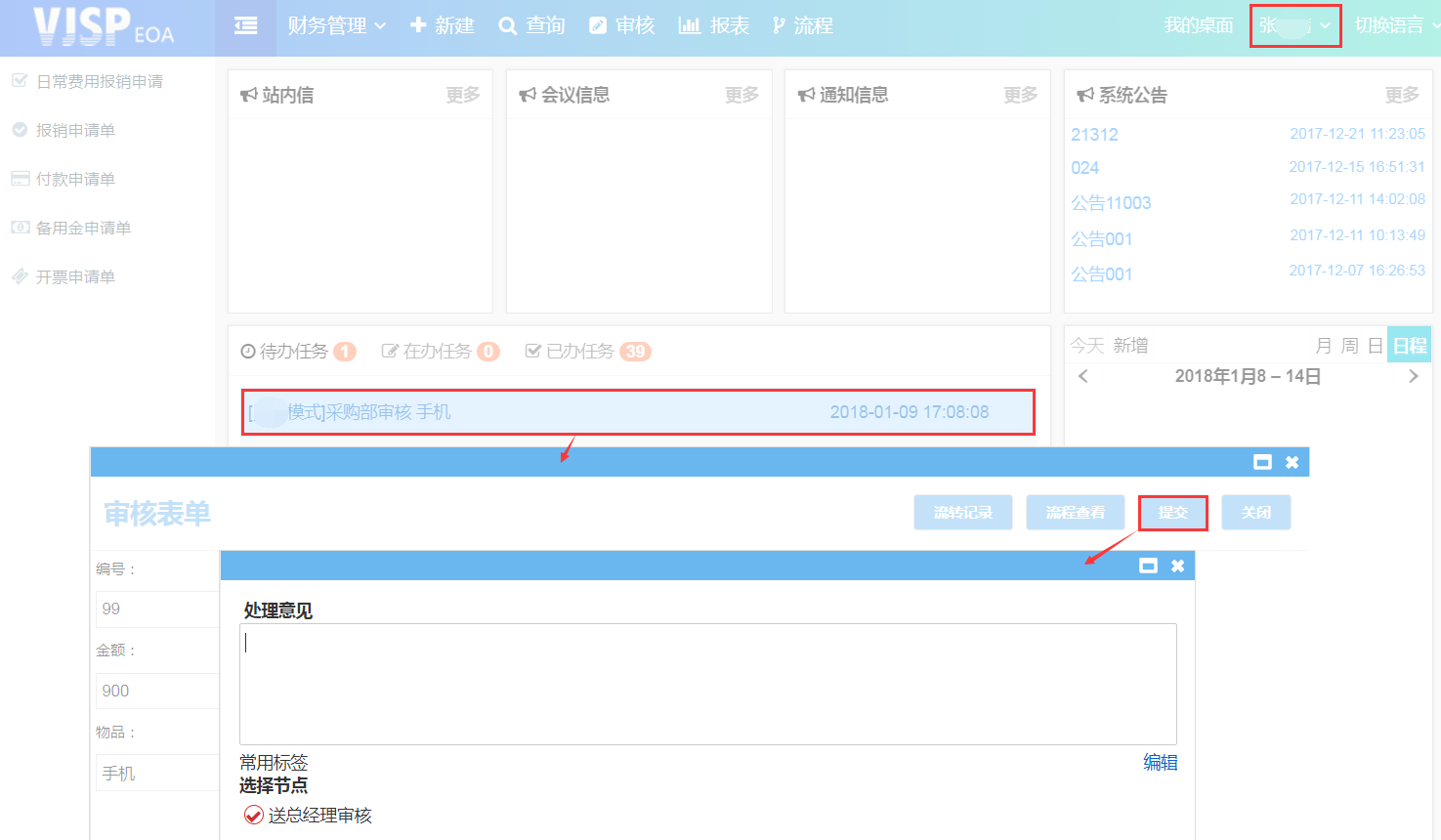Open the 流程查看 button
Image resolution: width=1441 pixels, height=840 pixels.
point(1075,513)
